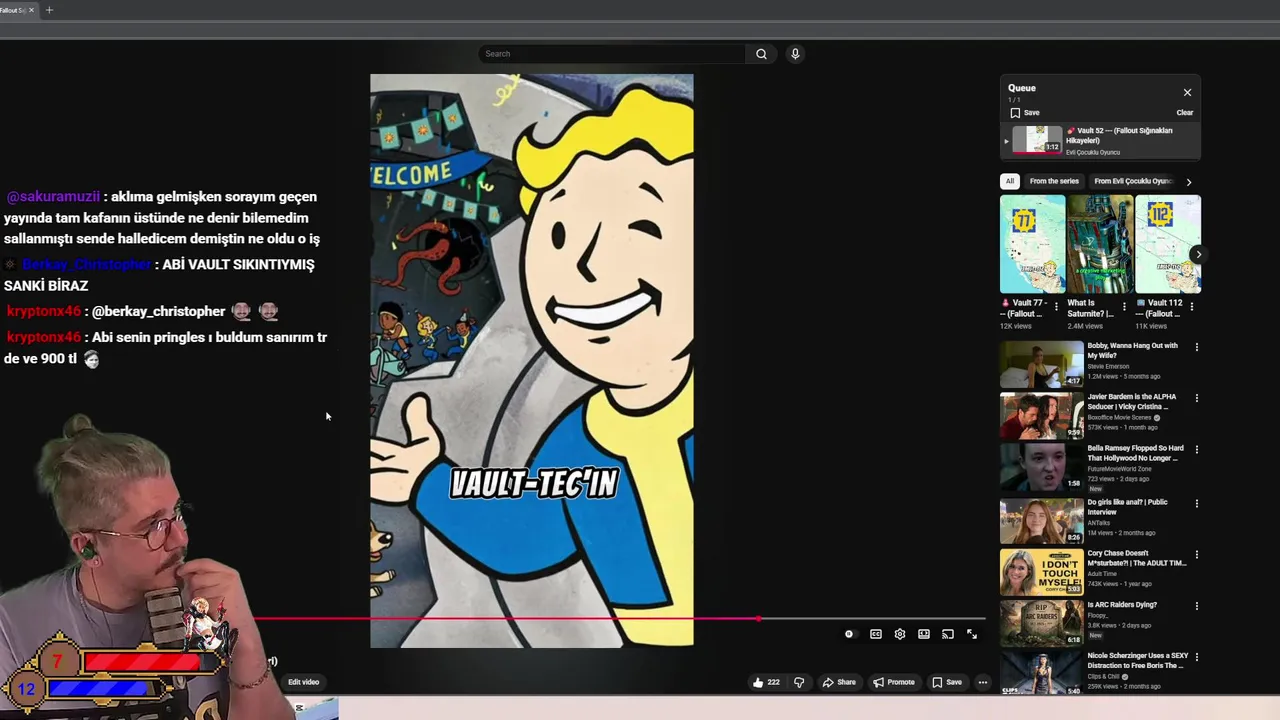The height and width of the screenshot is (720, 1280).
Task: Open What Is Saturnite short
Action: click(1100, 244)
